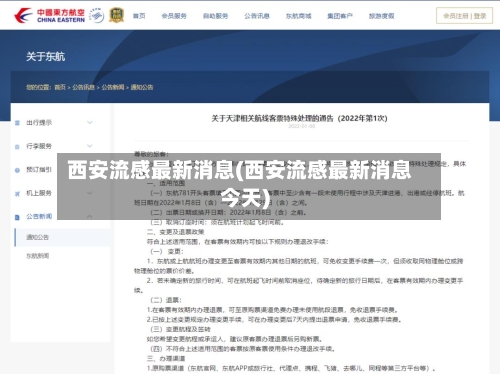
Task: Open the 自助服务 nav menu
Action: pyautogui.click(x=215, y=16)
